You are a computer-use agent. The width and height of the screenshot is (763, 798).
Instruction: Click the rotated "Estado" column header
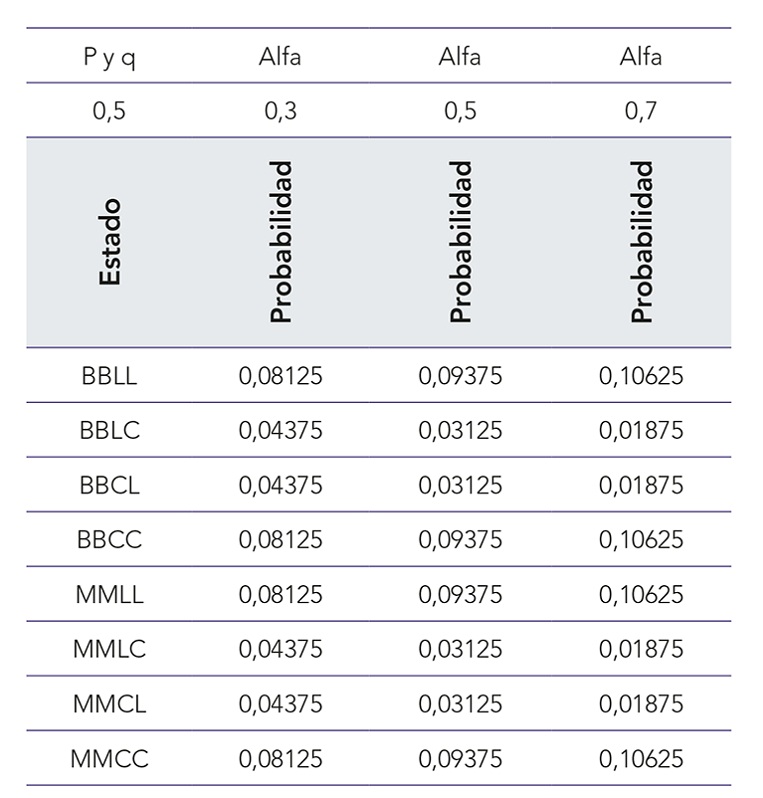109,242
